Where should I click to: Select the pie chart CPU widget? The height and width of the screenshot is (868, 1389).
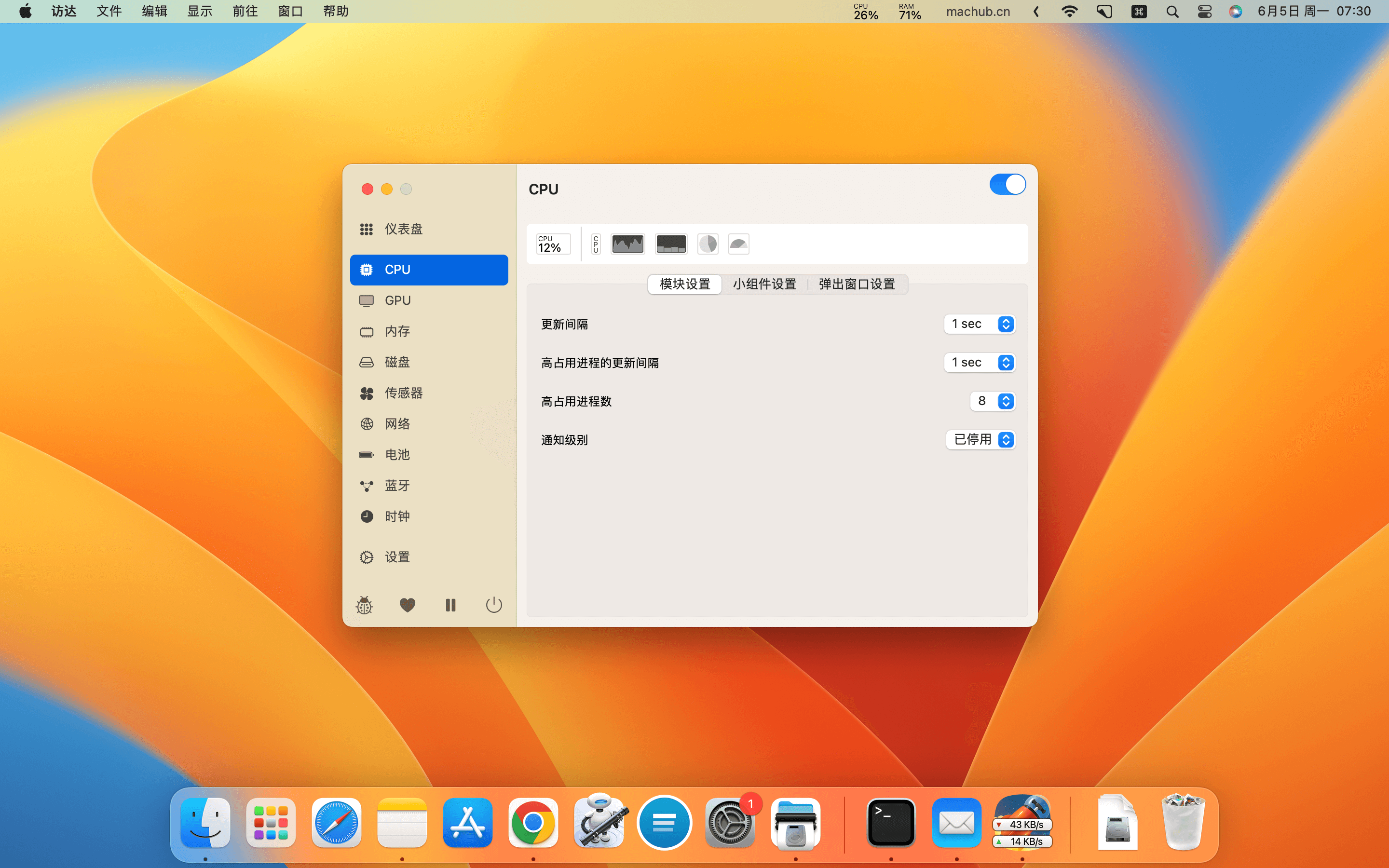coord(708,244)
